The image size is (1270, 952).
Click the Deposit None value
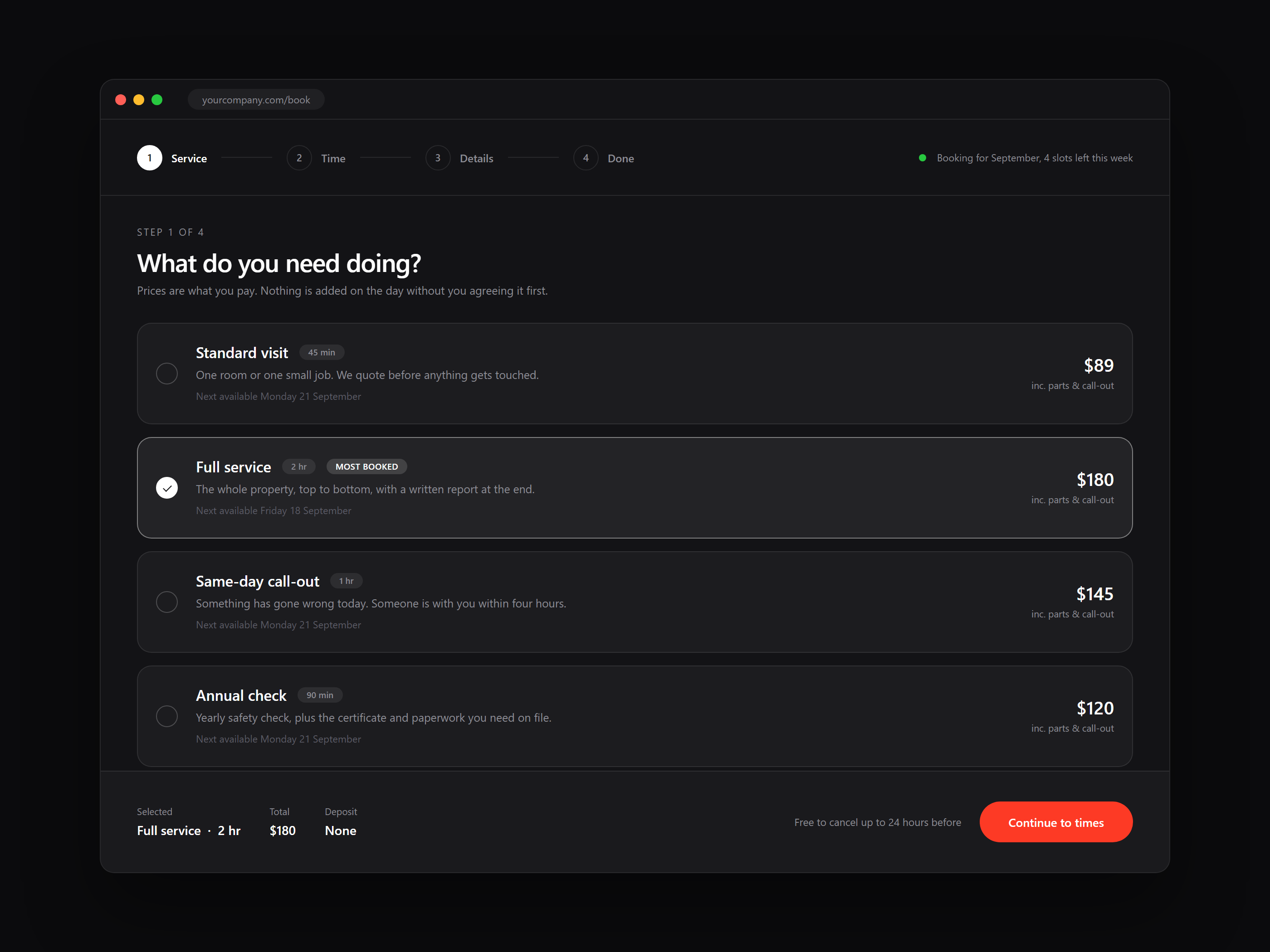coord(341,831)
